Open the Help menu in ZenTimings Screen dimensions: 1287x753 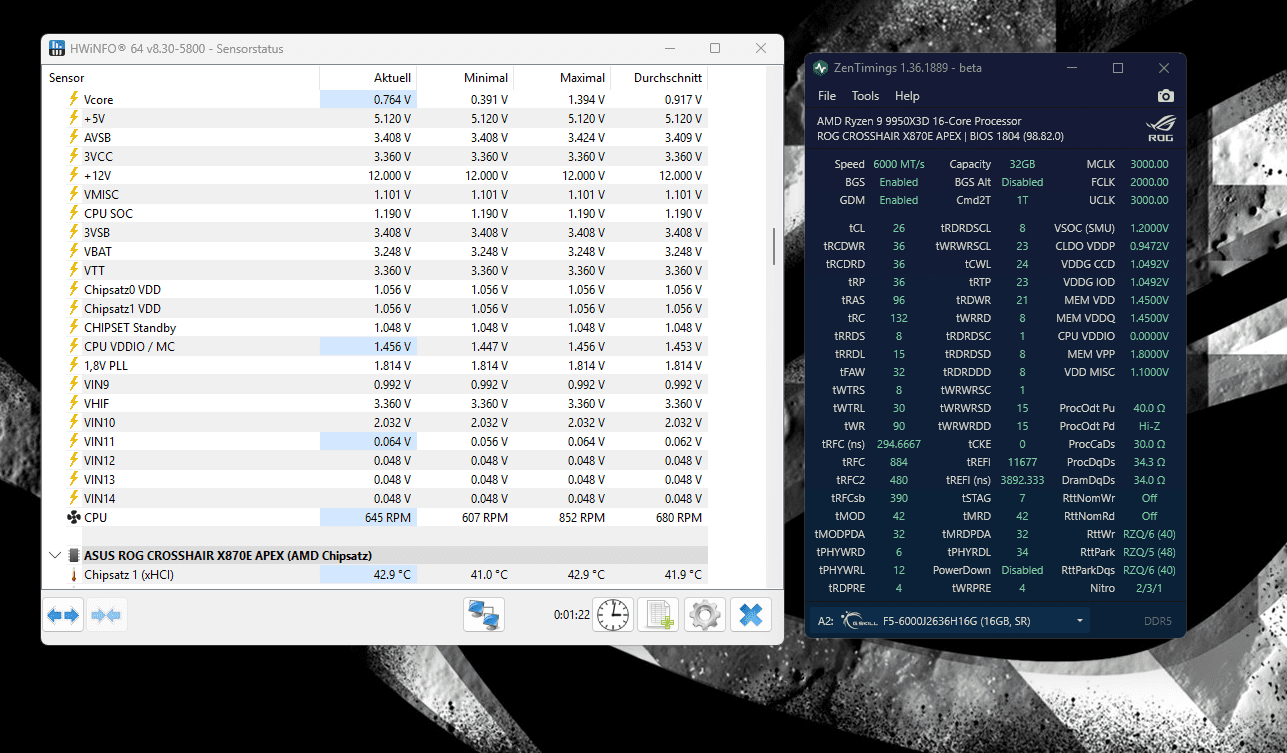click(x=907, y=96)
